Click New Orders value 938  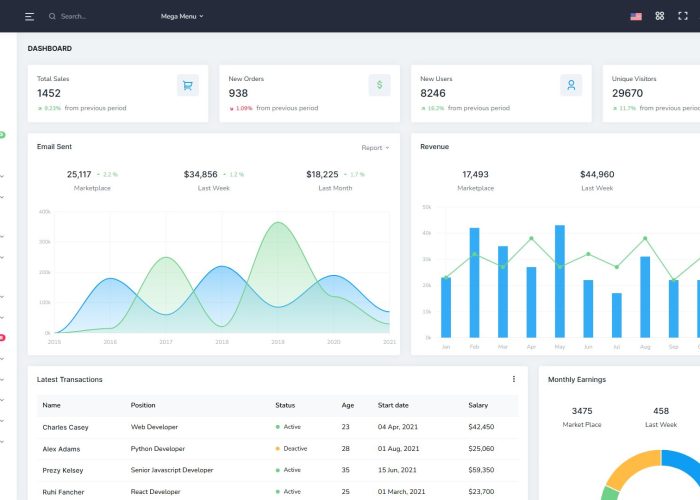pyautogui.click(x=238, y=93)
